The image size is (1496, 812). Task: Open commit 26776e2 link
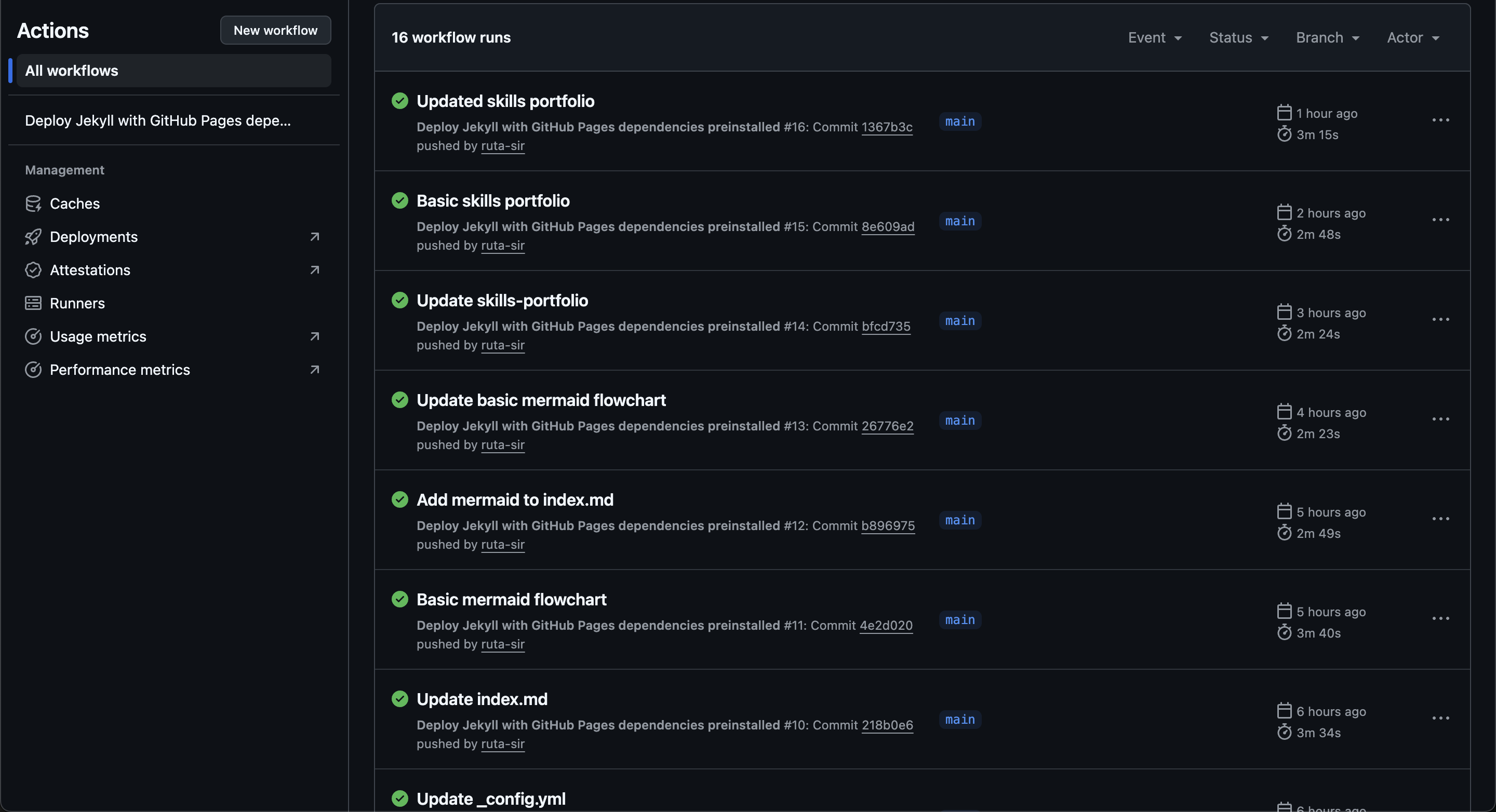tap(887, 425)
